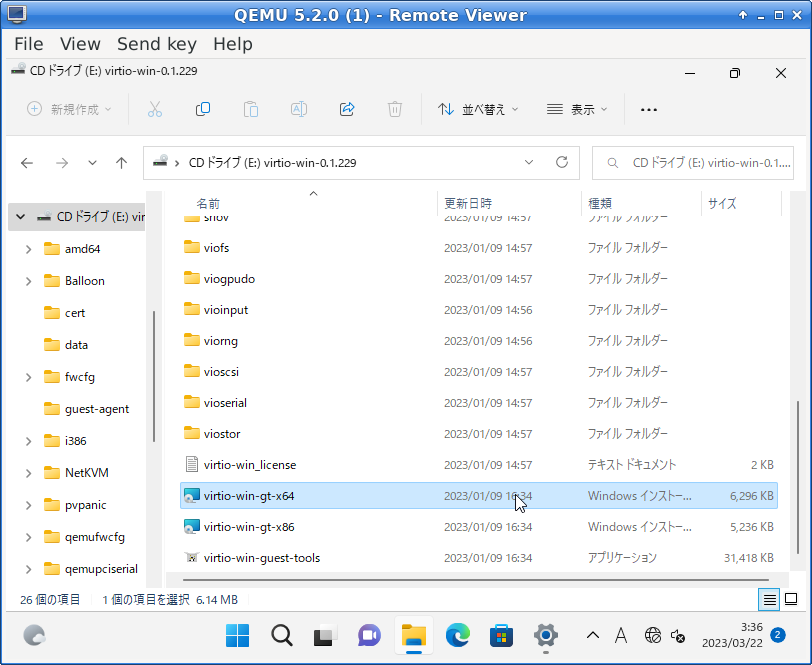Go up one folder with up arrow
The width and height of the screenshot is (812, 665).
(x=121, y=163)
